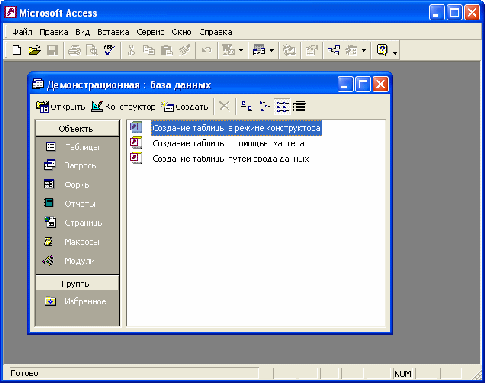The width and height of the screenshot is (486, 385).
Task: Click the Print icon in main toolbar
Action: [74, 50]
